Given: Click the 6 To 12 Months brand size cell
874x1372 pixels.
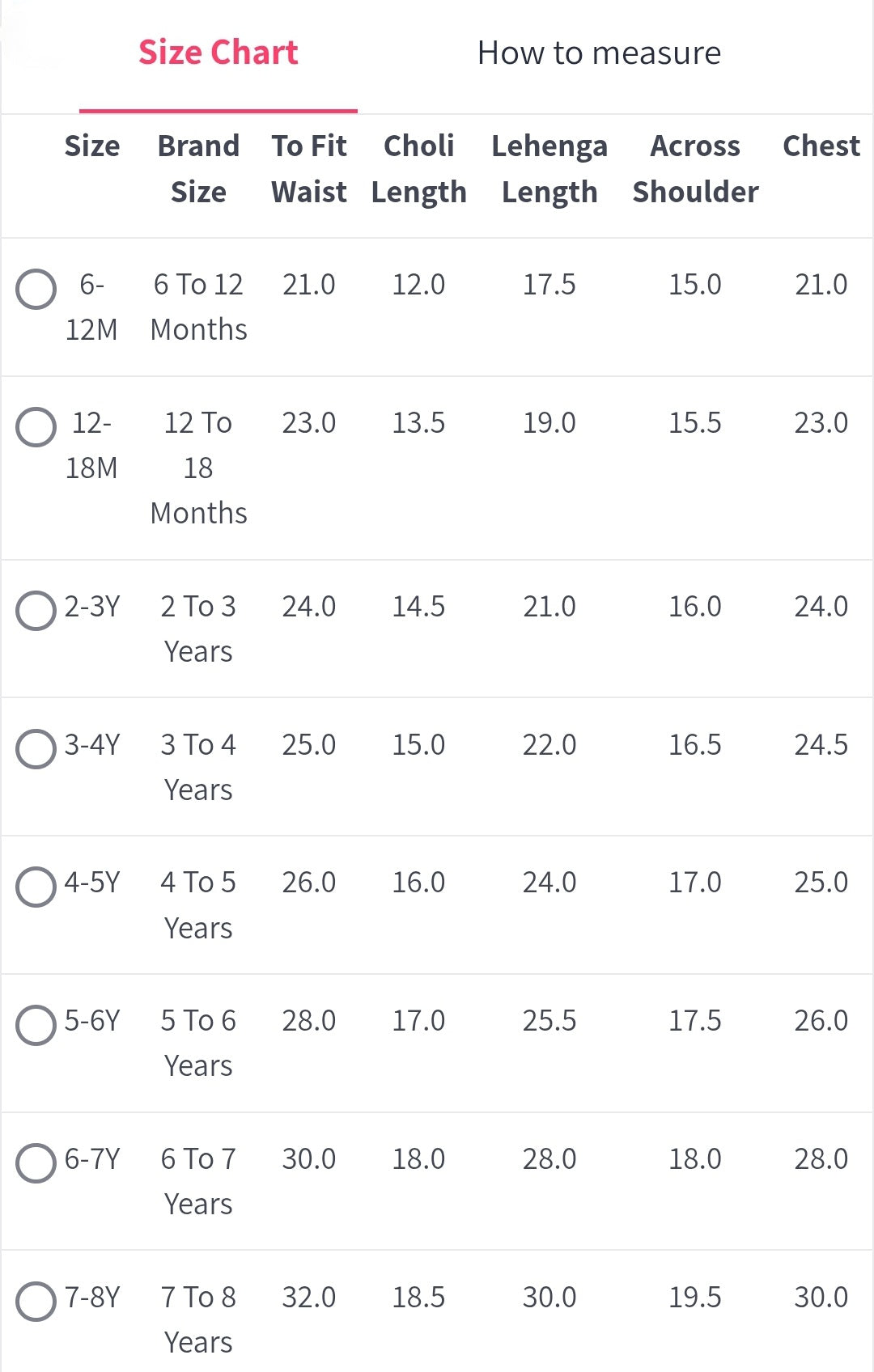Looking at the screenshot, I should (x=198, y=307).
